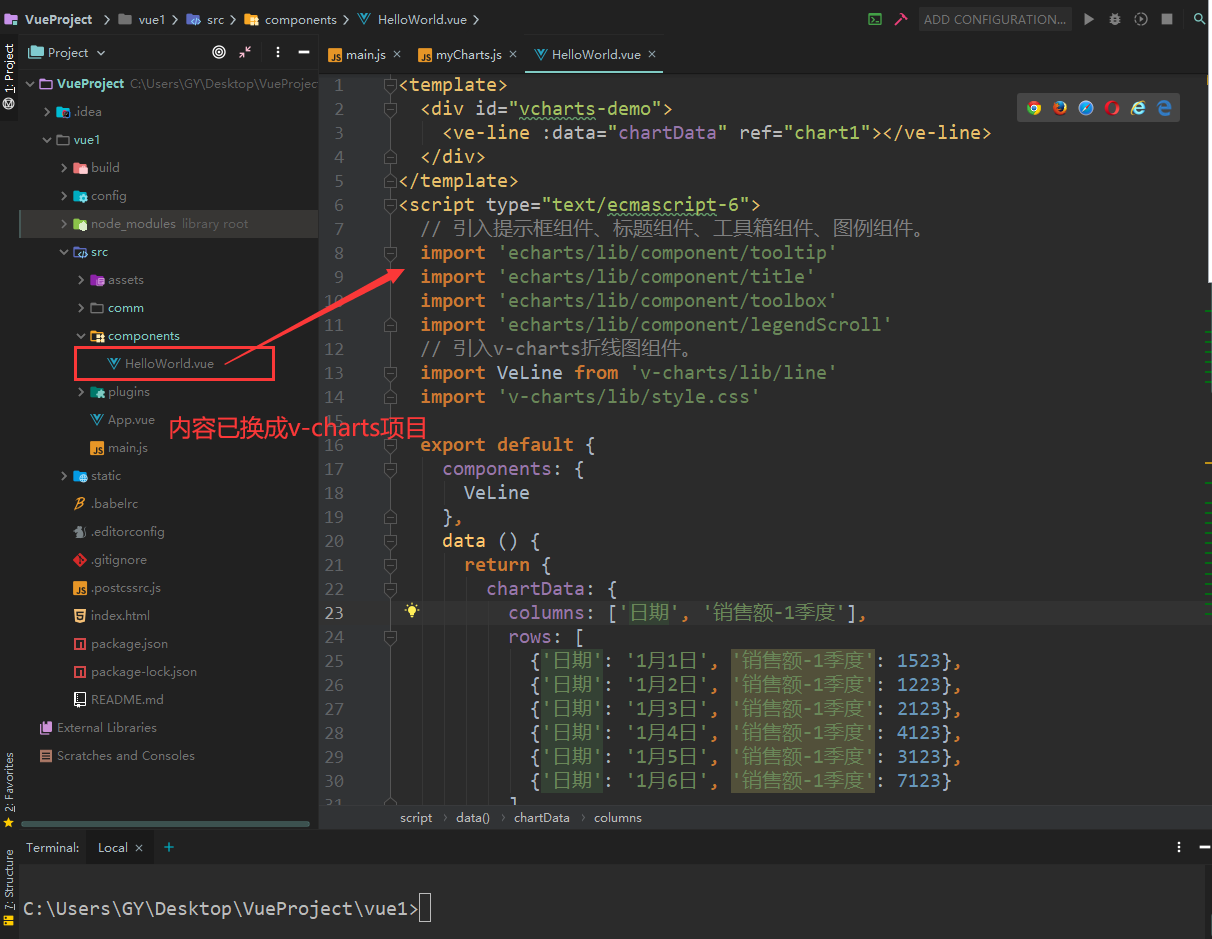Screen dimensions: 1212x939
Task: Select package.json in project tree
Action: click(x=129, y=644)
